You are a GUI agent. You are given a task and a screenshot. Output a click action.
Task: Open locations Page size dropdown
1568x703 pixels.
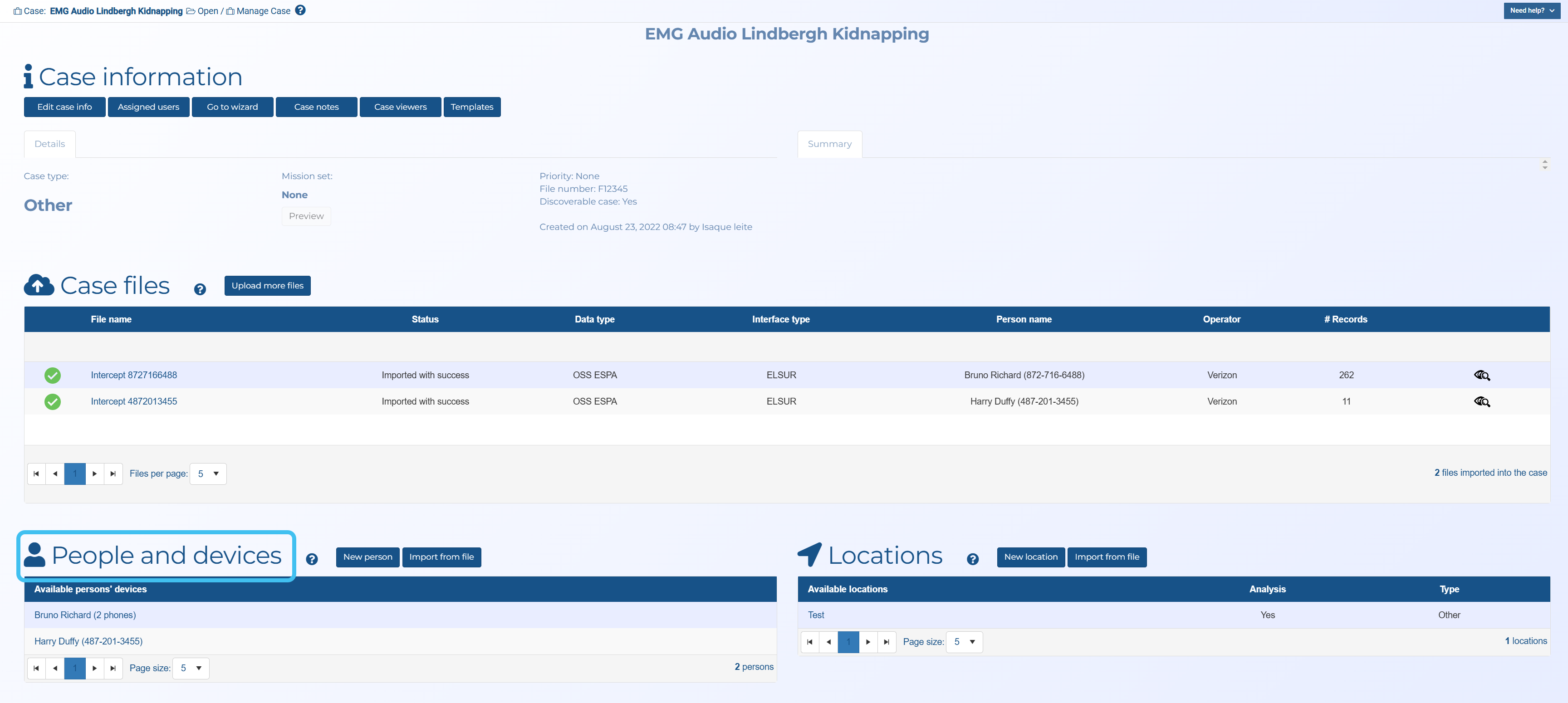pyautogui.click(x=964, y=641)
